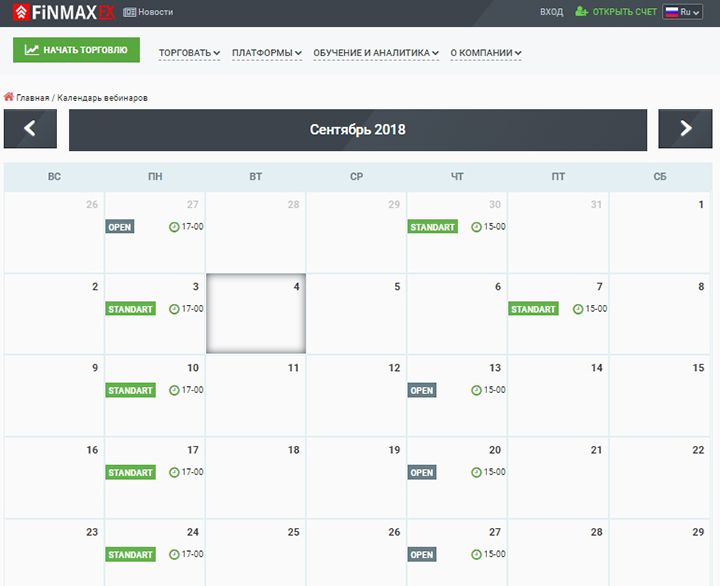This screenshot has width=720, height=586.
Task: Click the Вход login link
Action: pyautogui.click(x=551, y=12)
